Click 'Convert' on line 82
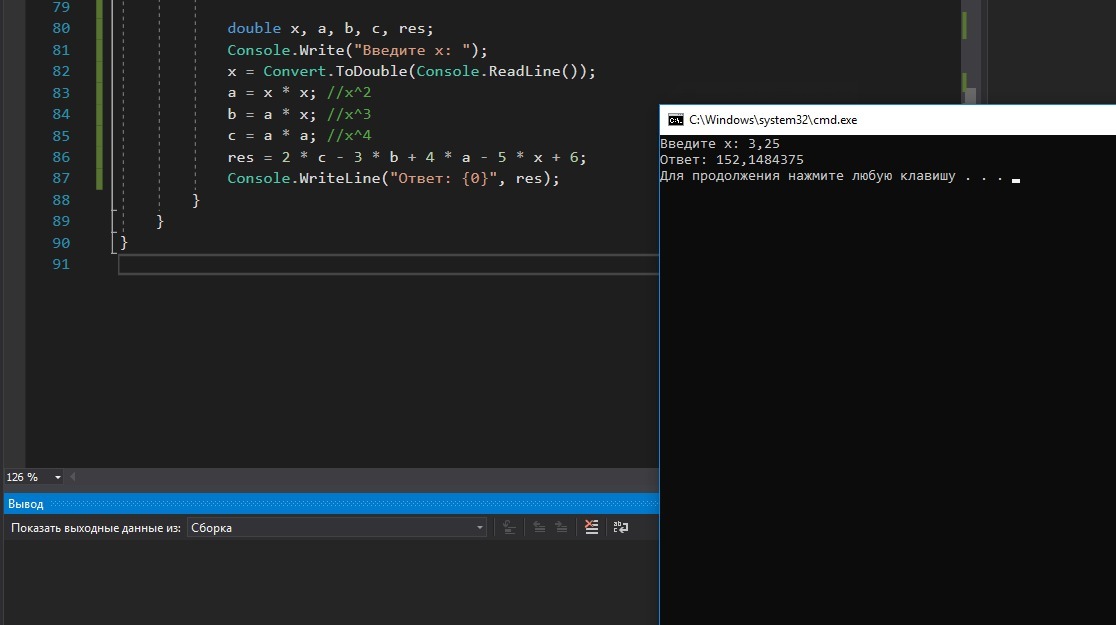This screenshot has width=1116, height=625. pyautogui.click(x=294, y=71)
